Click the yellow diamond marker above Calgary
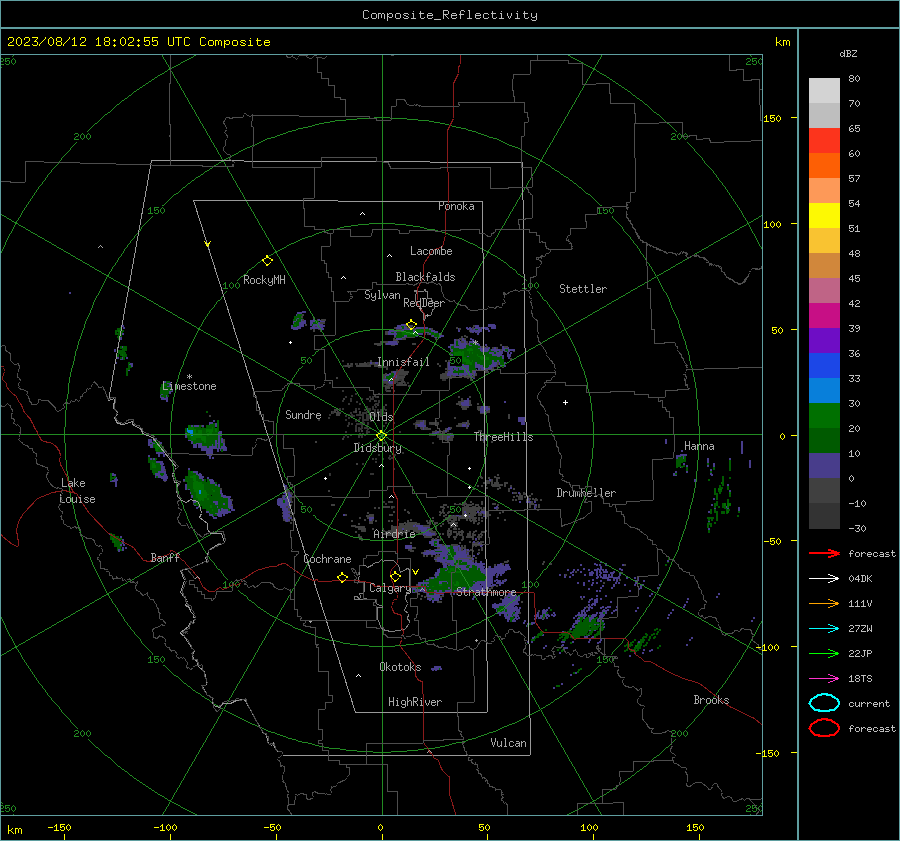 pyautogui.click(x=395, y=576)
